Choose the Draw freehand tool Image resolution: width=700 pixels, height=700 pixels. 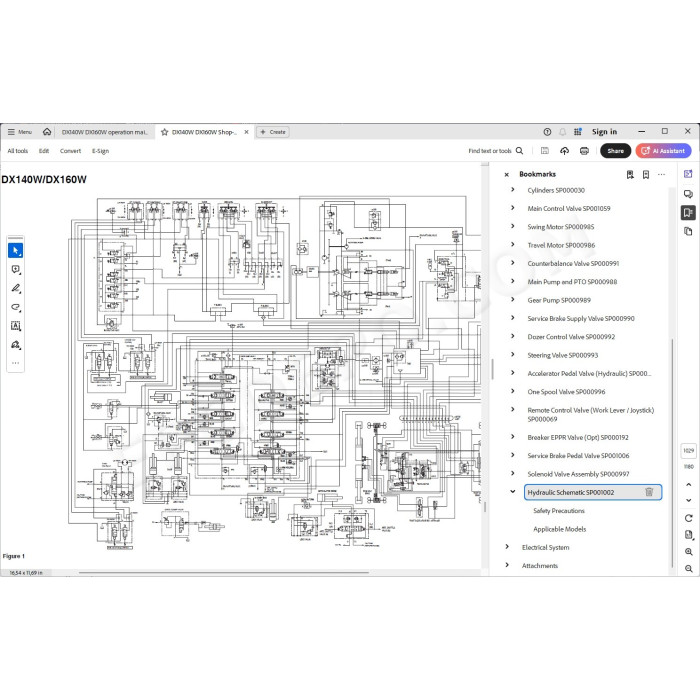[16, 307]
